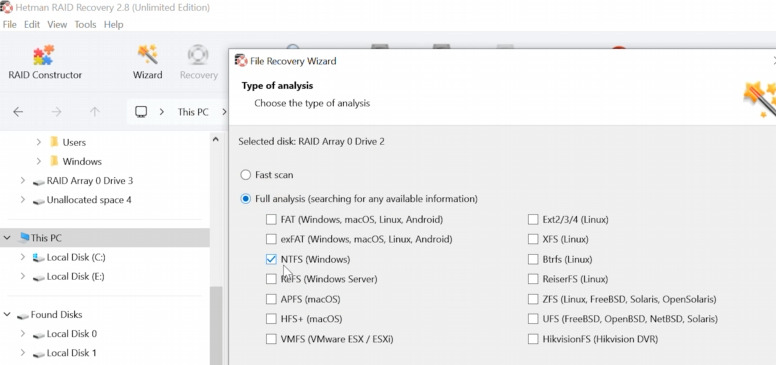The image size is (776, 365).
Task: Click the 'Selected disk: RAID Array 0 Drive 2' text
Action: (311, 141)
